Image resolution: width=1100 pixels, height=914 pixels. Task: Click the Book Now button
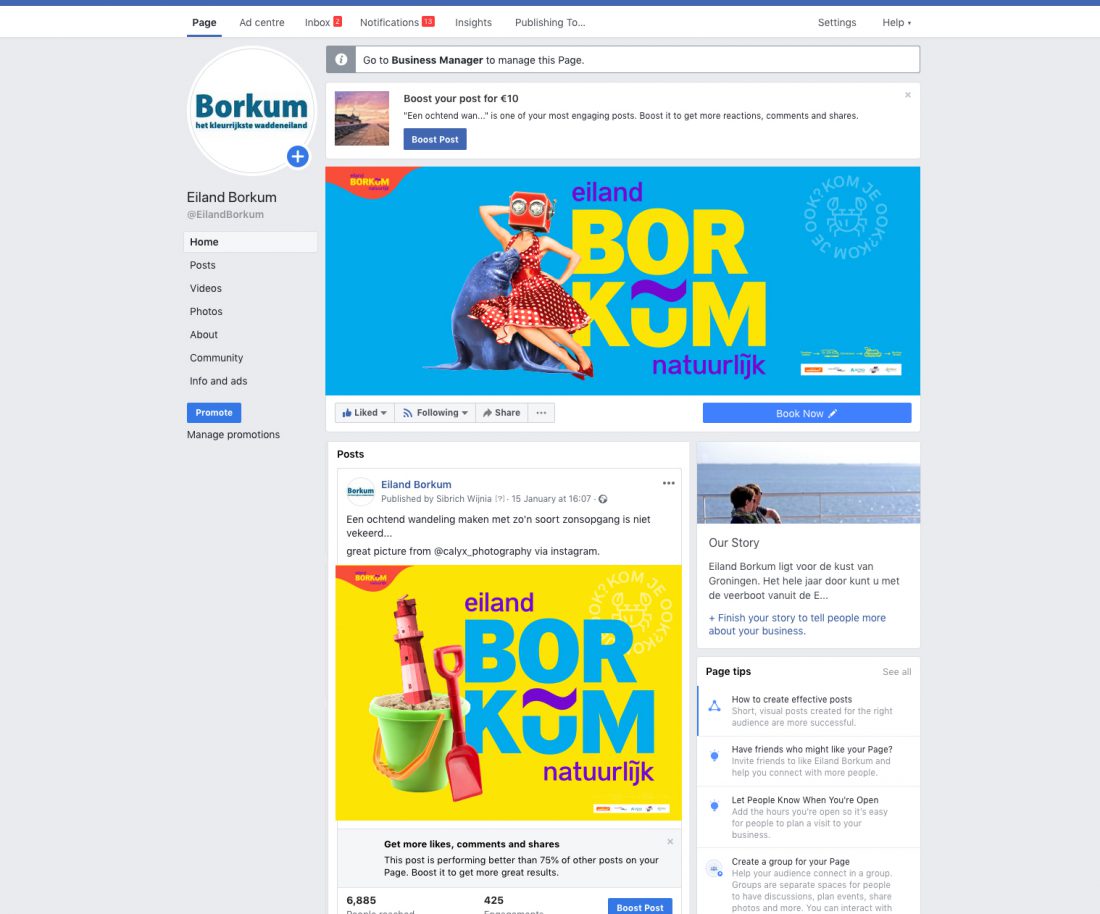click(807, 413)
